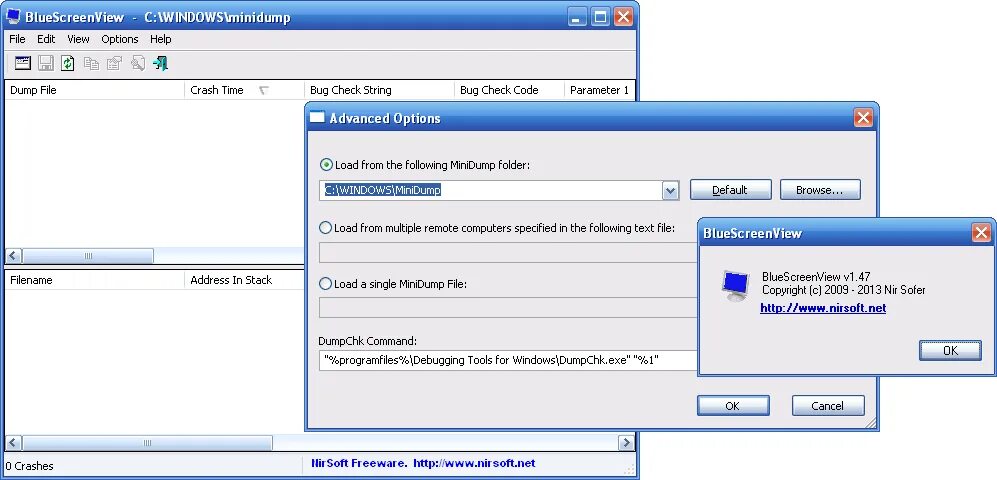The height and width of the screenshot is (480, 997).
Task: Click lower pane scrollbar left arrow
Action: coord(13,442)
